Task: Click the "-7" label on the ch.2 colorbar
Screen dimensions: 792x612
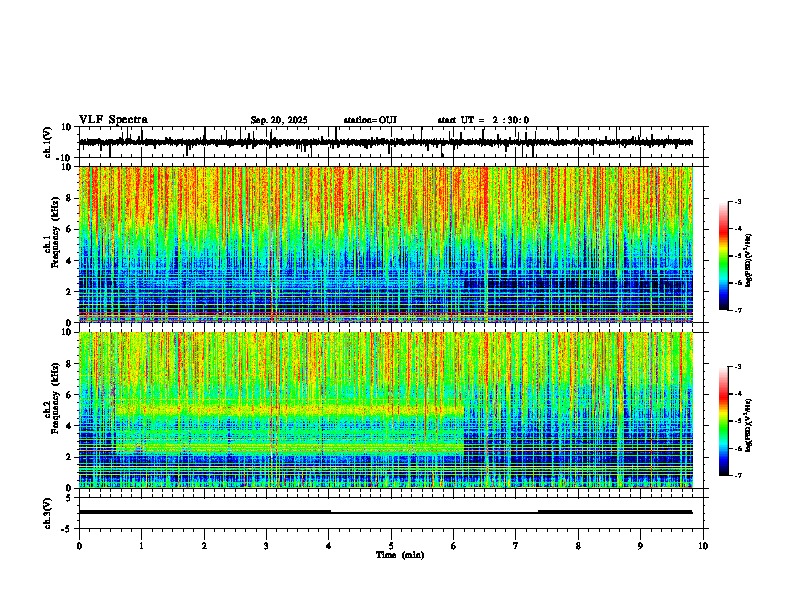Action: point(737,475)
